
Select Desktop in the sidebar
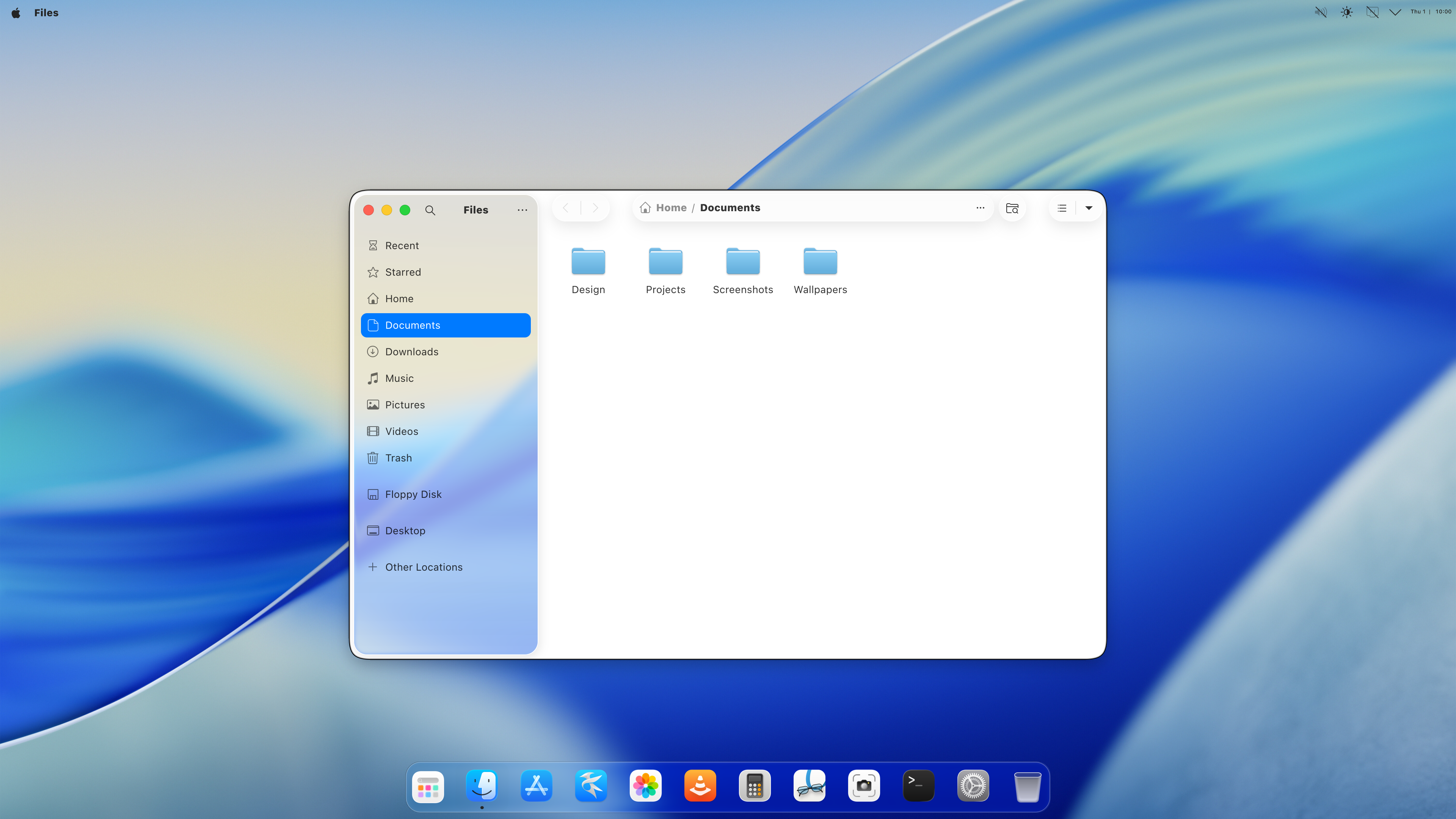point(446,531)
